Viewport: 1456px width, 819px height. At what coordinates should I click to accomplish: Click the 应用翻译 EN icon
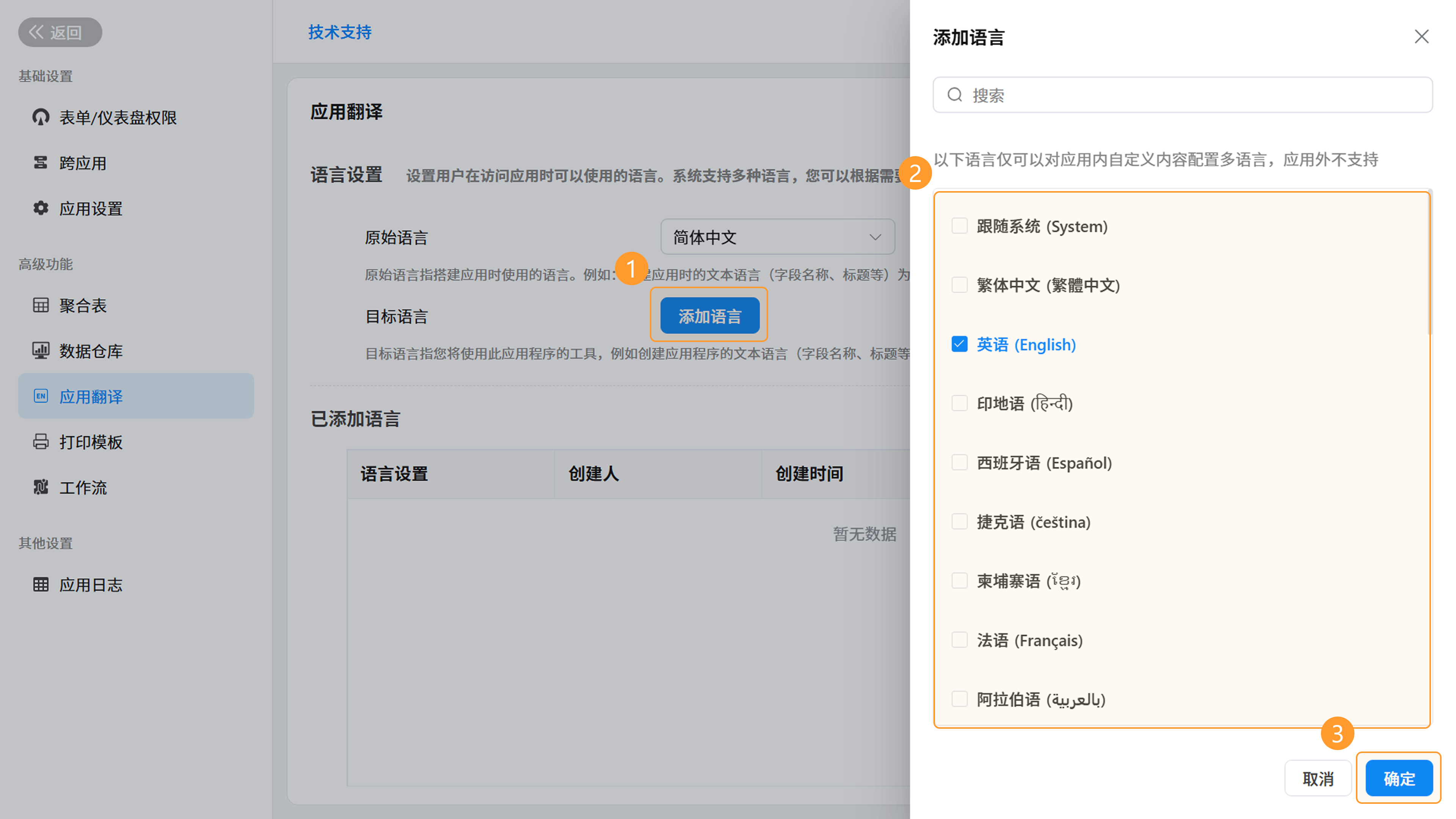click(41, 396)
